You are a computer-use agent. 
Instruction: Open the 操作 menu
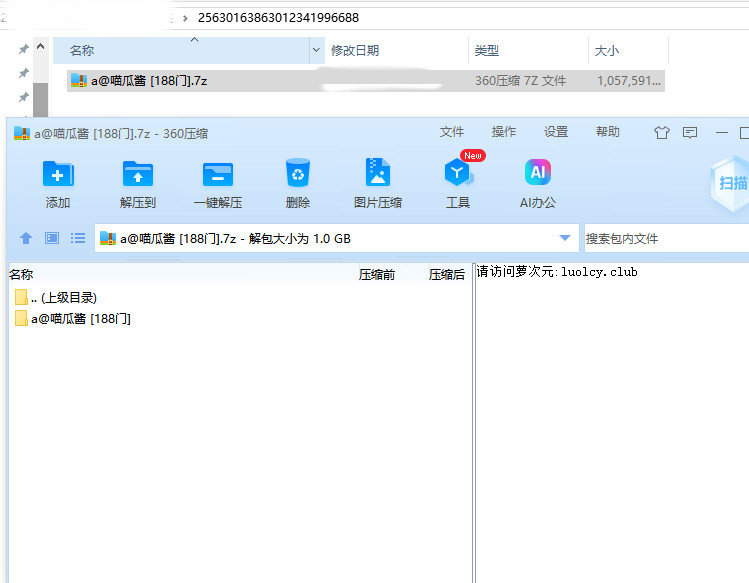pyautogui.click(x=503, y=132)
